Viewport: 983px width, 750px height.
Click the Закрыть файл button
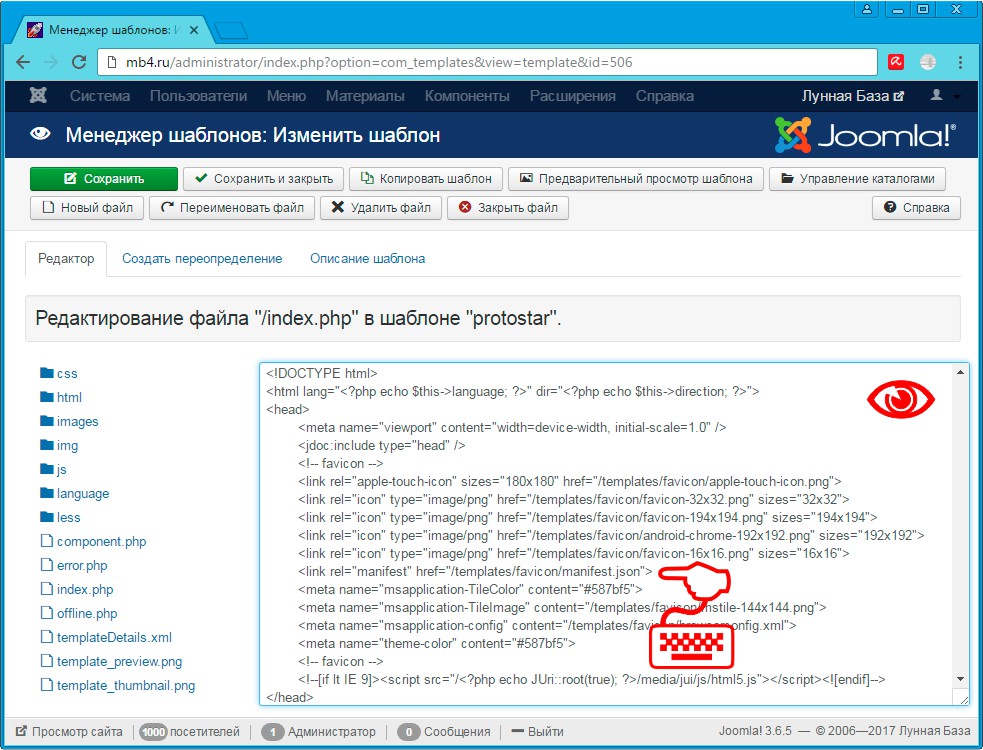508,208
